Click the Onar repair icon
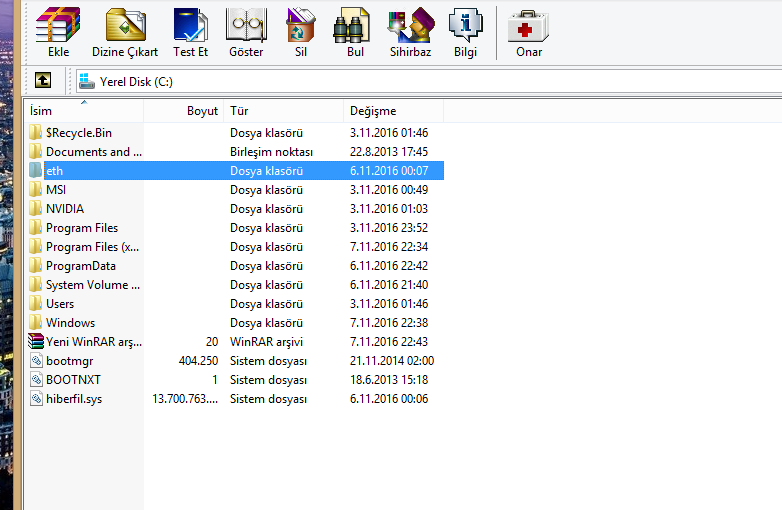The width and height of the screenshot is (782, 510). tap(528, 26)
